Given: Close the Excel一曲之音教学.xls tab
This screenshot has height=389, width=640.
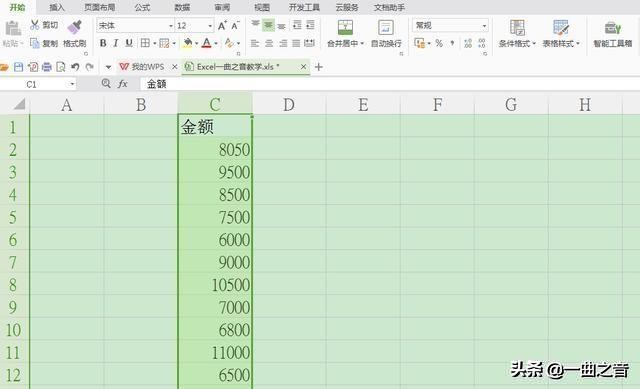Looking at the screenshot, I should [x=303, y=67].
